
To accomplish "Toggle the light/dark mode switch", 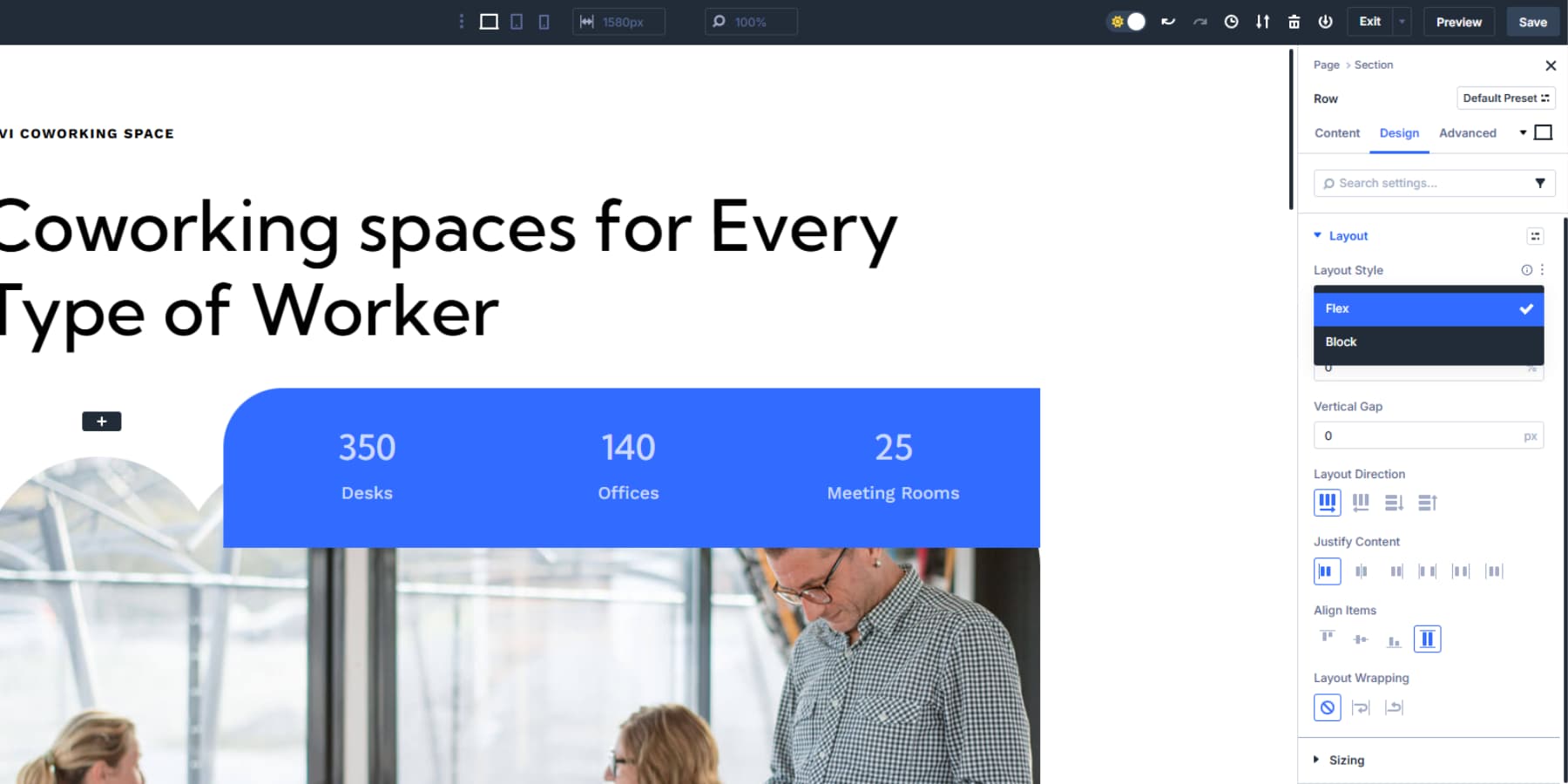I will pyautogui.click(x=1127, y=22).
